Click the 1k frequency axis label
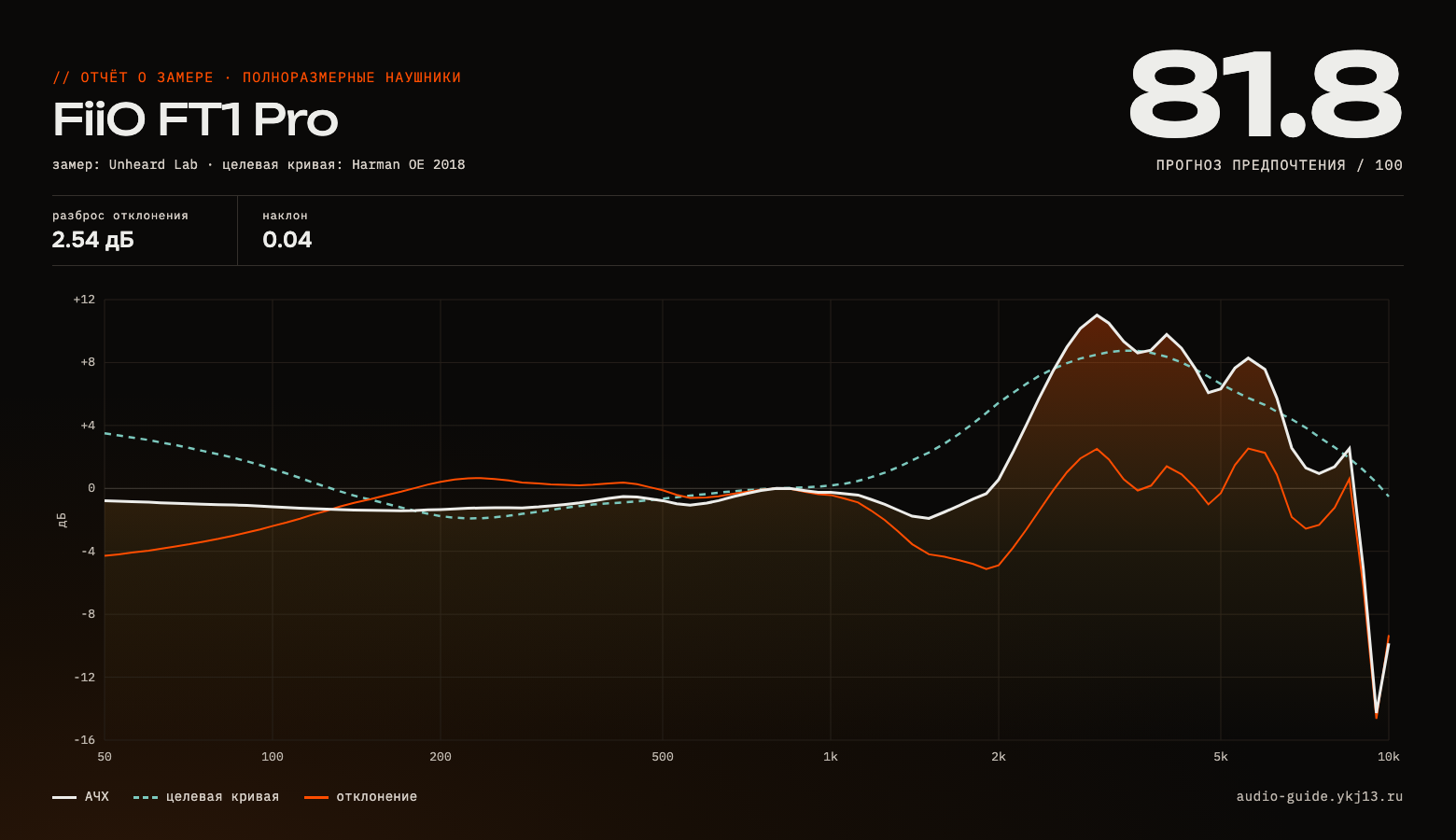This screenshot has height=840, width=1456. [x=831, y=757]
